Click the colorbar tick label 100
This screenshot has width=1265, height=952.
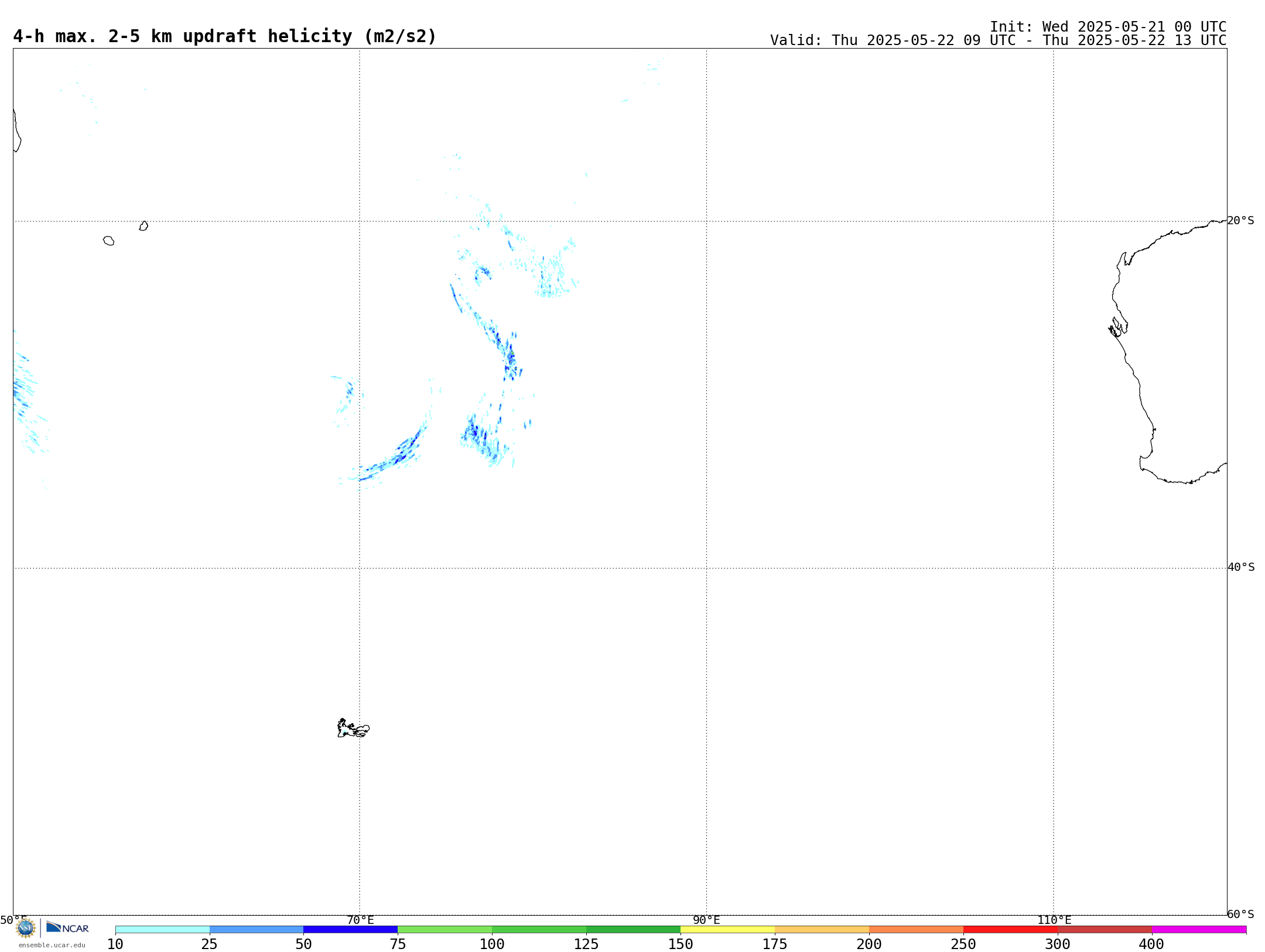point(492,944)
